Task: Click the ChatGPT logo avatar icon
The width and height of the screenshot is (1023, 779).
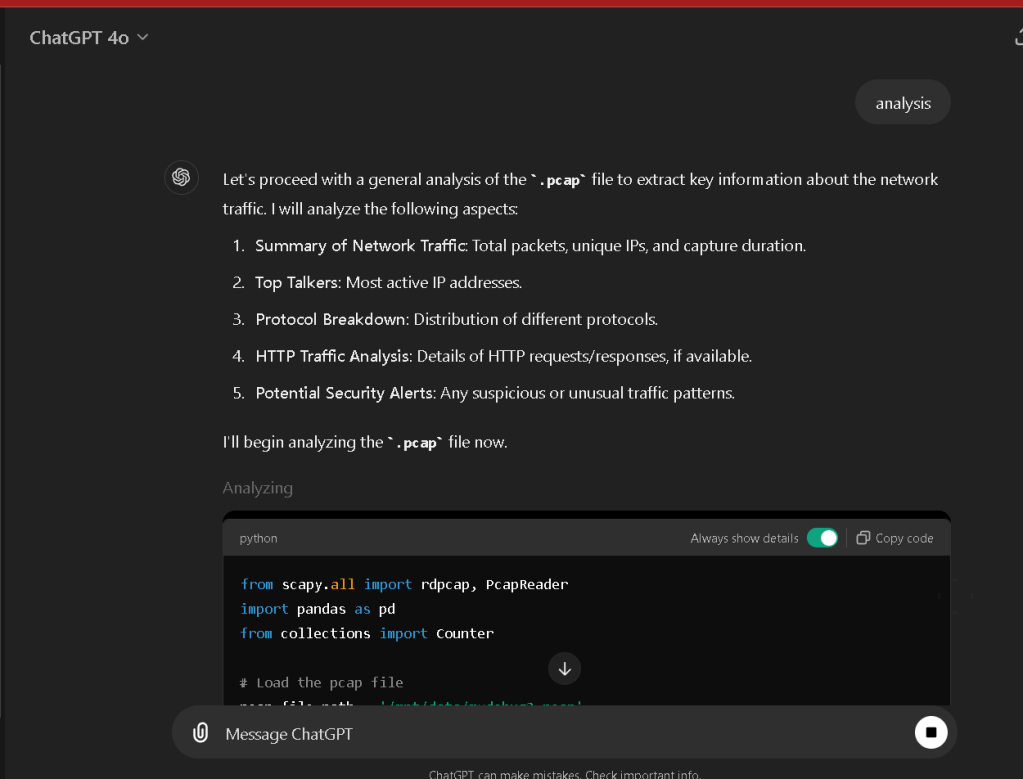Action: [x=181, y=177]
